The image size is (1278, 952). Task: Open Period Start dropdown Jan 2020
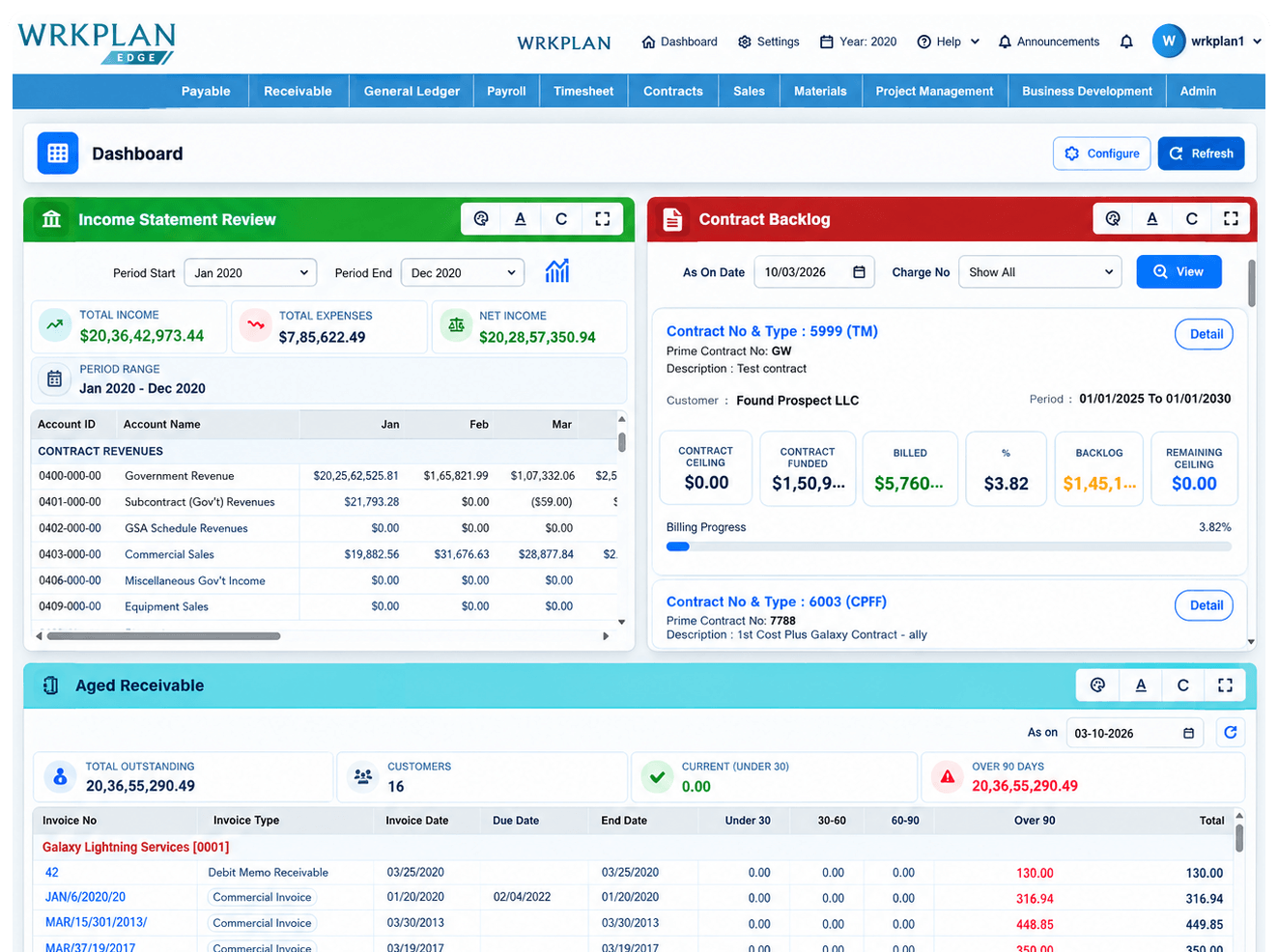point(250,273)
